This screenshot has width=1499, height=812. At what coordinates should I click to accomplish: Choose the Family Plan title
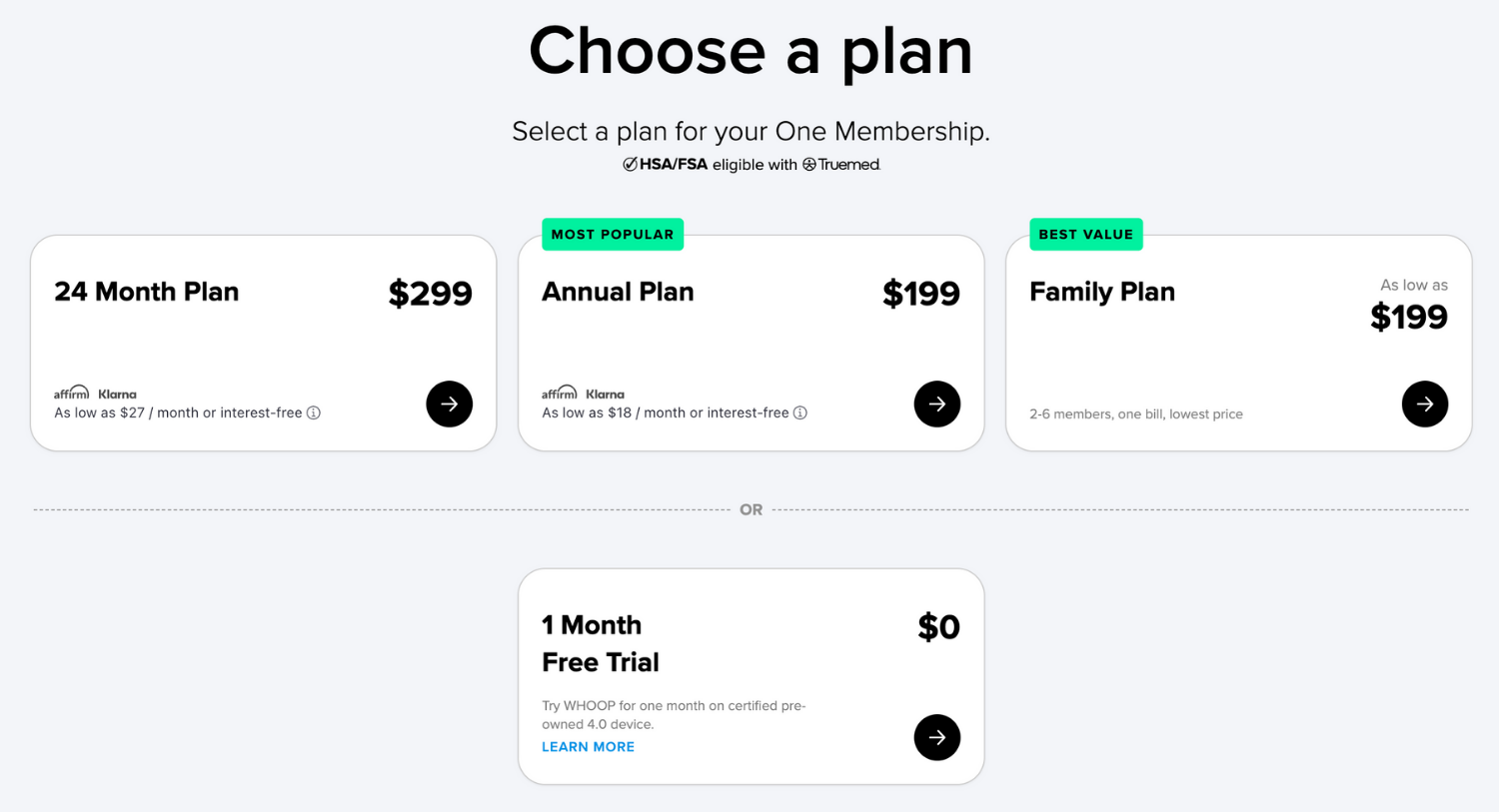point(1102,292)
